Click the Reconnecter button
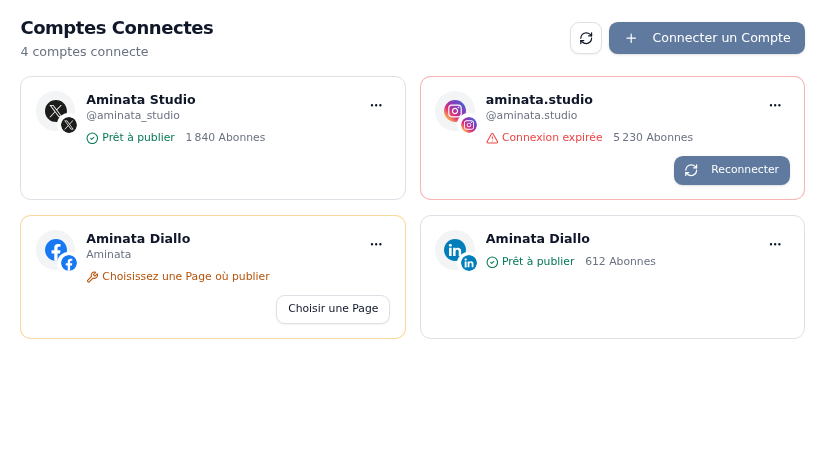Screen dimensions: 824x463 [x=732, y=170]
